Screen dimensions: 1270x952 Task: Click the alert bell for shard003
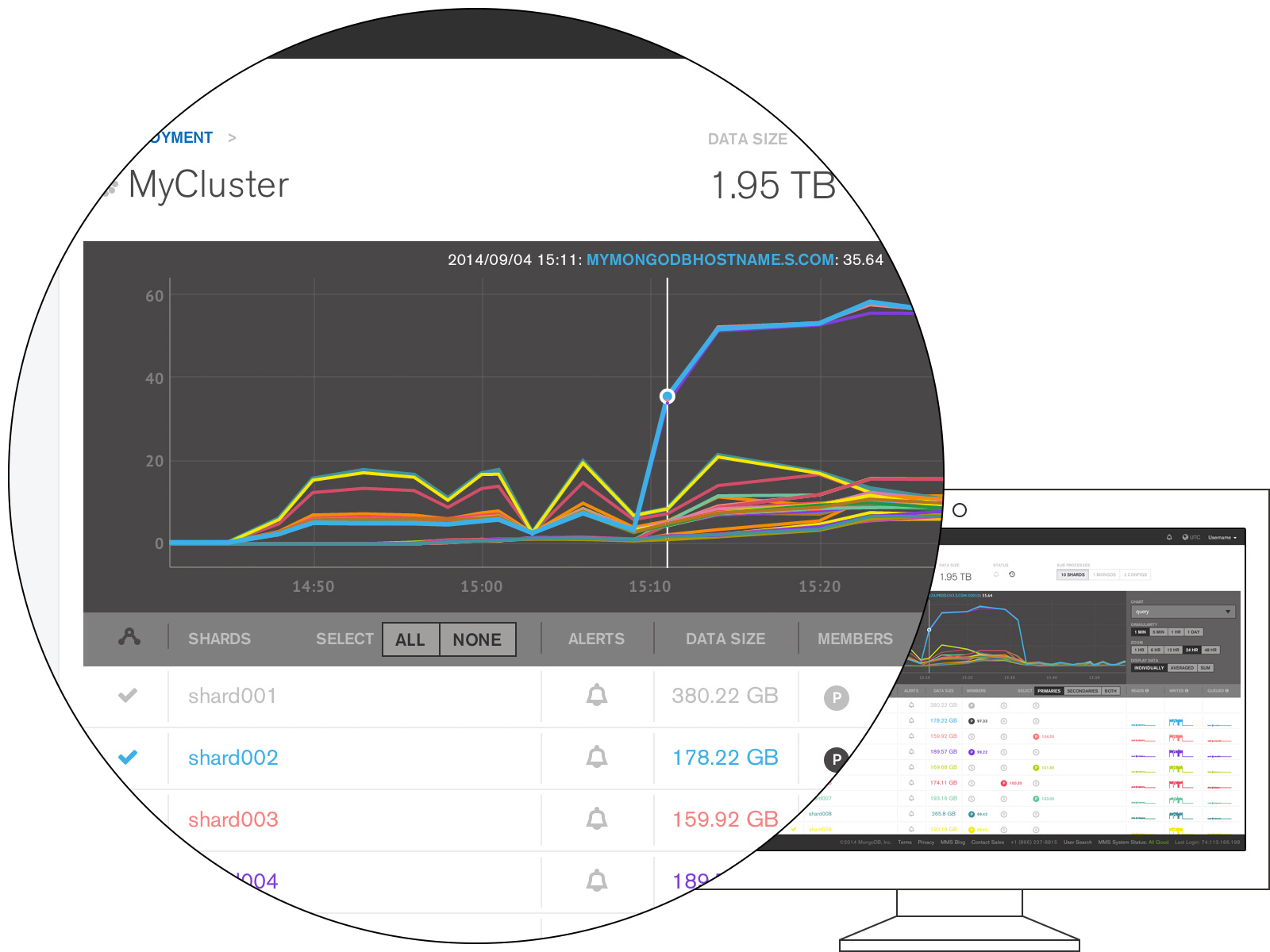597,819
